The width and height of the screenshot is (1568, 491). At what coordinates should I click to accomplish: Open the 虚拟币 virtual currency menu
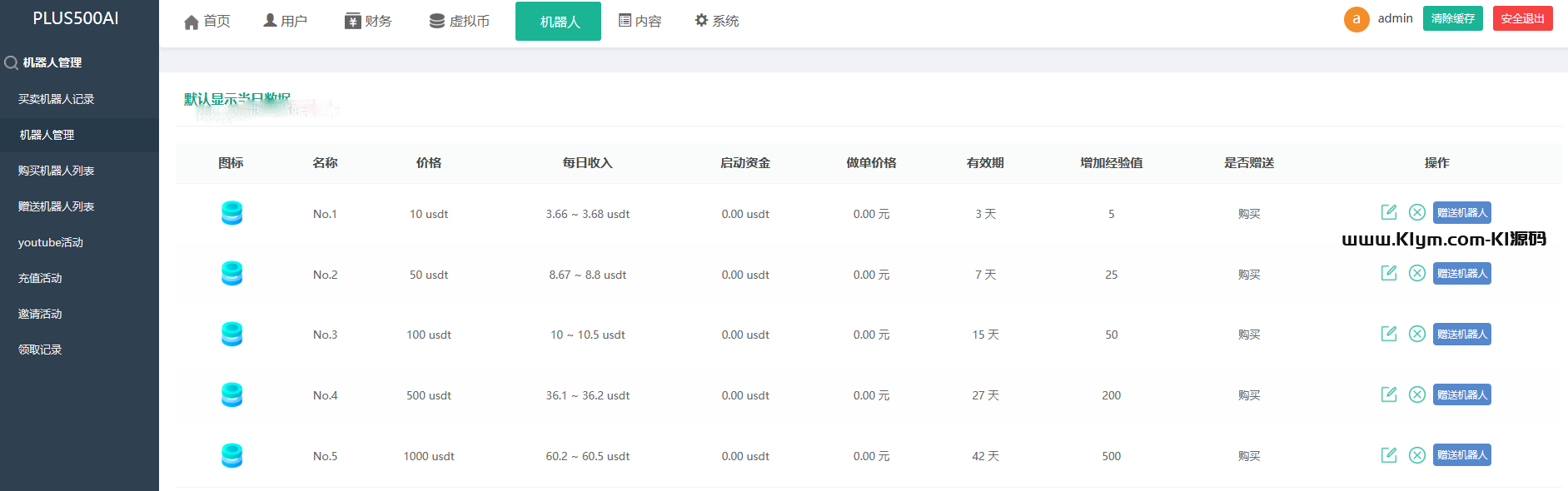click(x=460, y=21)
